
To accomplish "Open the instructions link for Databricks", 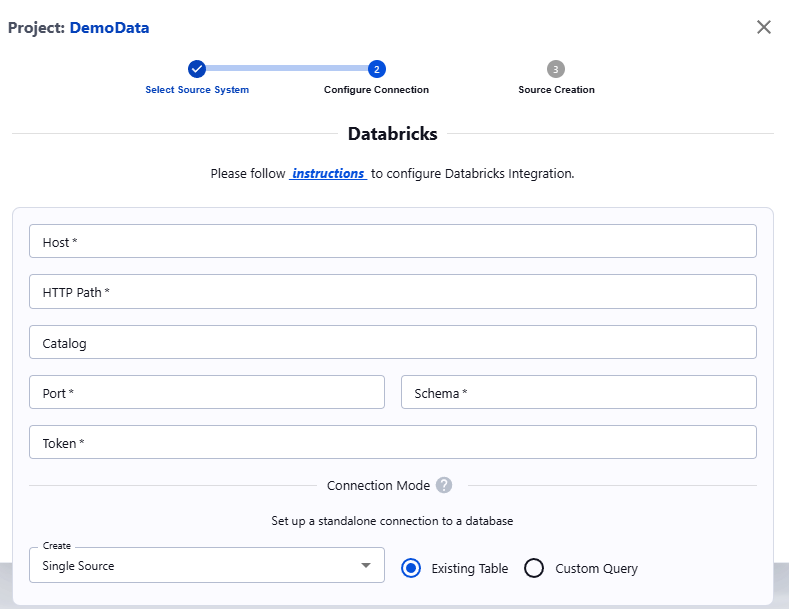I will [328, 173].
